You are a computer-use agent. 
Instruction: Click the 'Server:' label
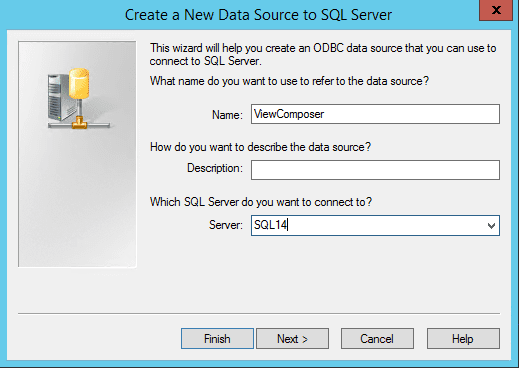(x=226, y=225)
